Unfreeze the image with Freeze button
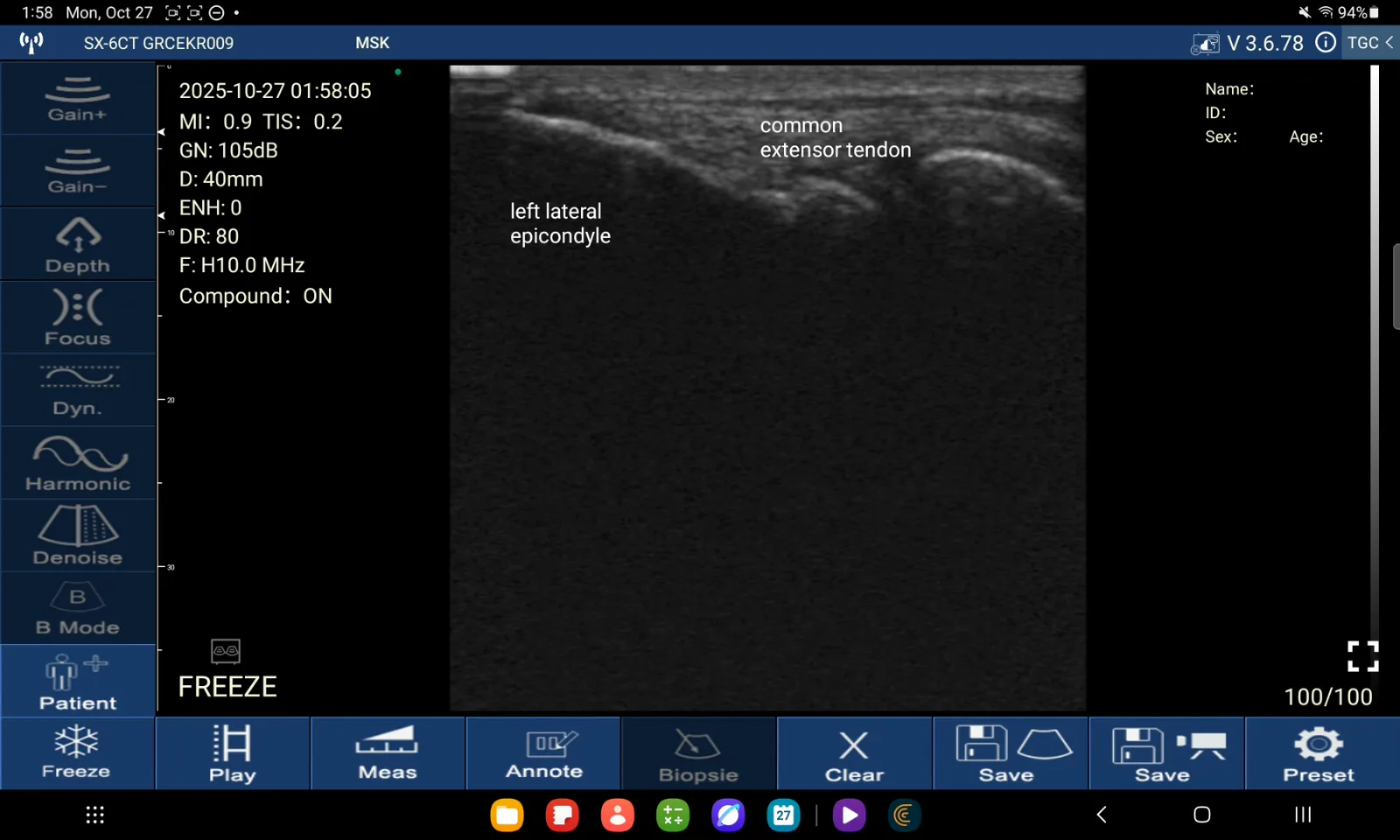 click(77, 753)
